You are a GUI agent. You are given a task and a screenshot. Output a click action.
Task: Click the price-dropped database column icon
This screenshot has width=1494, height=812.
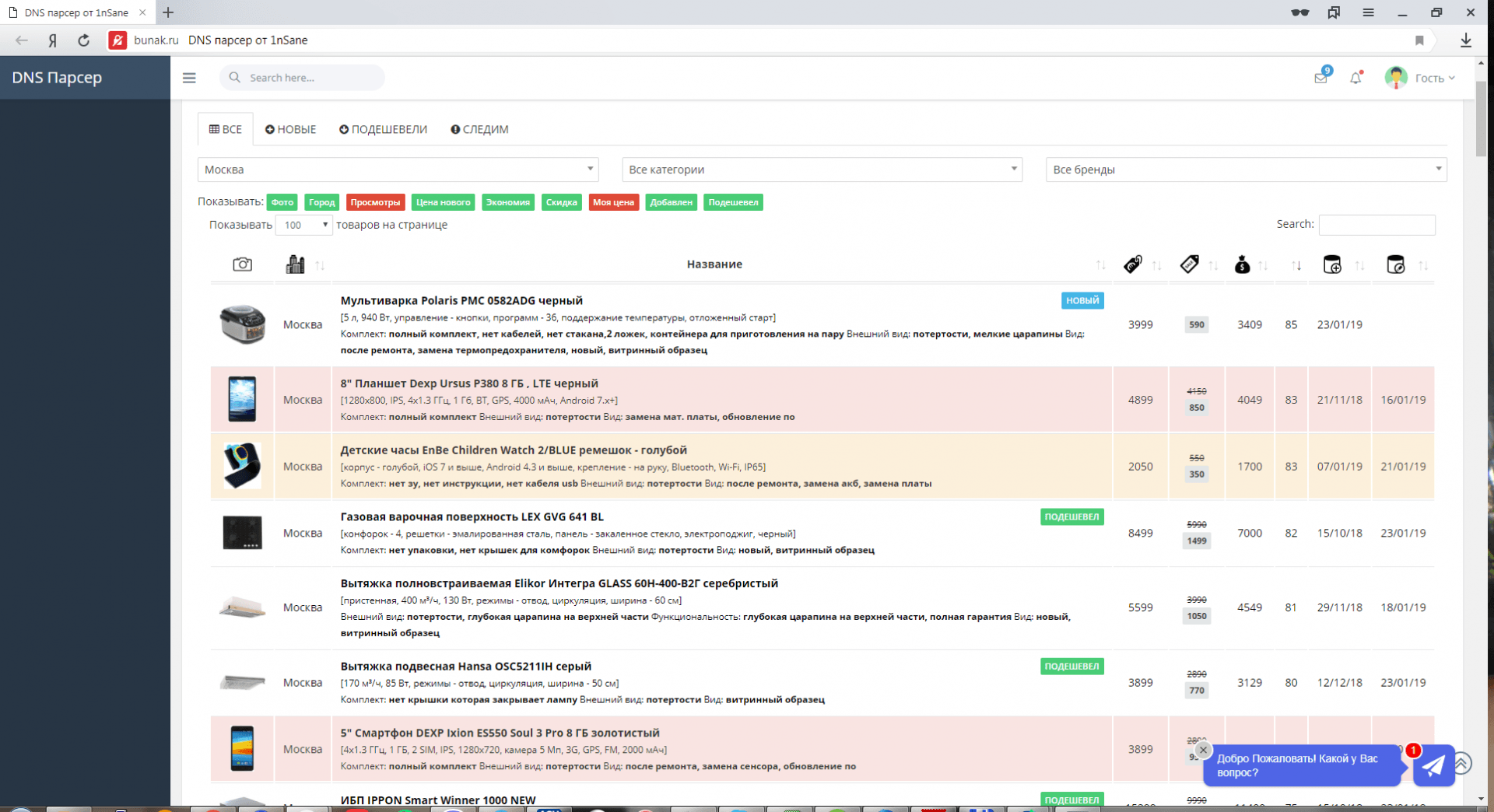click(x=1396, y=264)
